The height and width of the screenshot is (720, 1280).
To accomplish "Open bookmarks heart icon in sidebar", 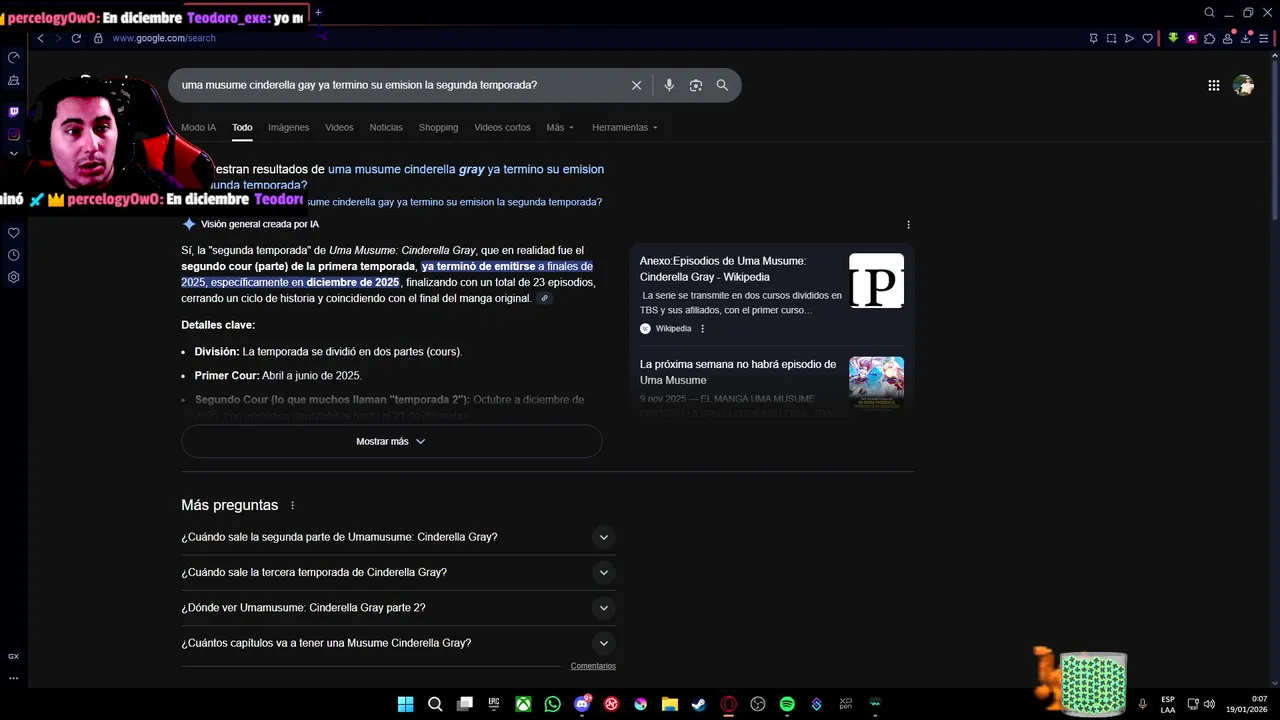I will point(13,233).
